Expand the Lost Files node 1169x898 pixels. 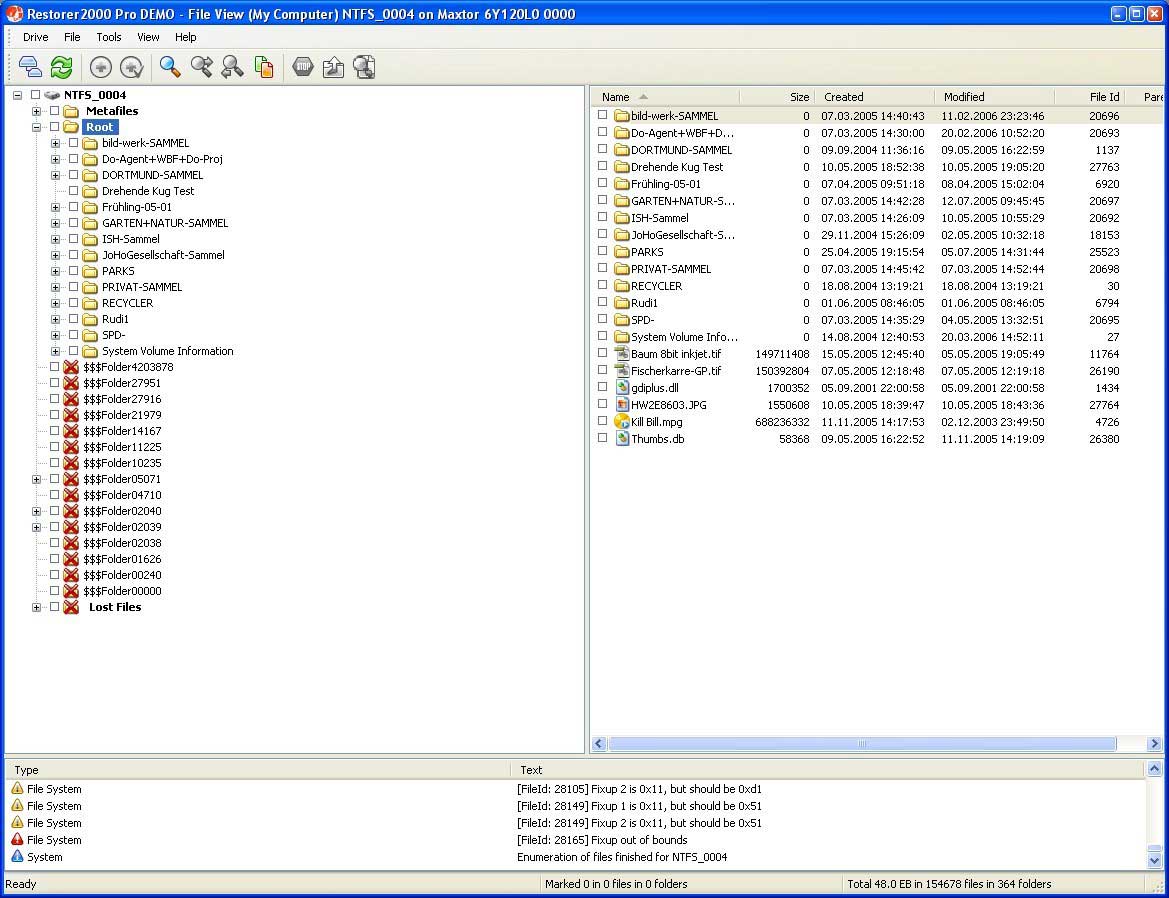coord(36,607)
